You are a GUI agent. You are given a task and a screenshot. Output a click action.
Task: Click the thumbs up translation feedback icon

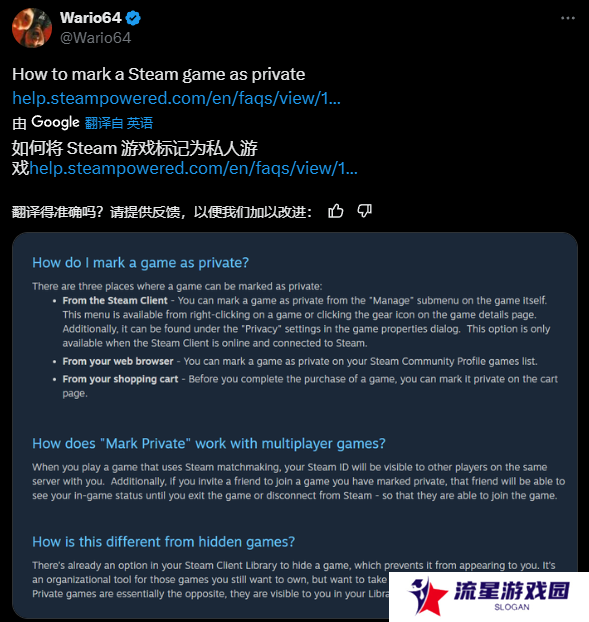click(x=336, y=211)
